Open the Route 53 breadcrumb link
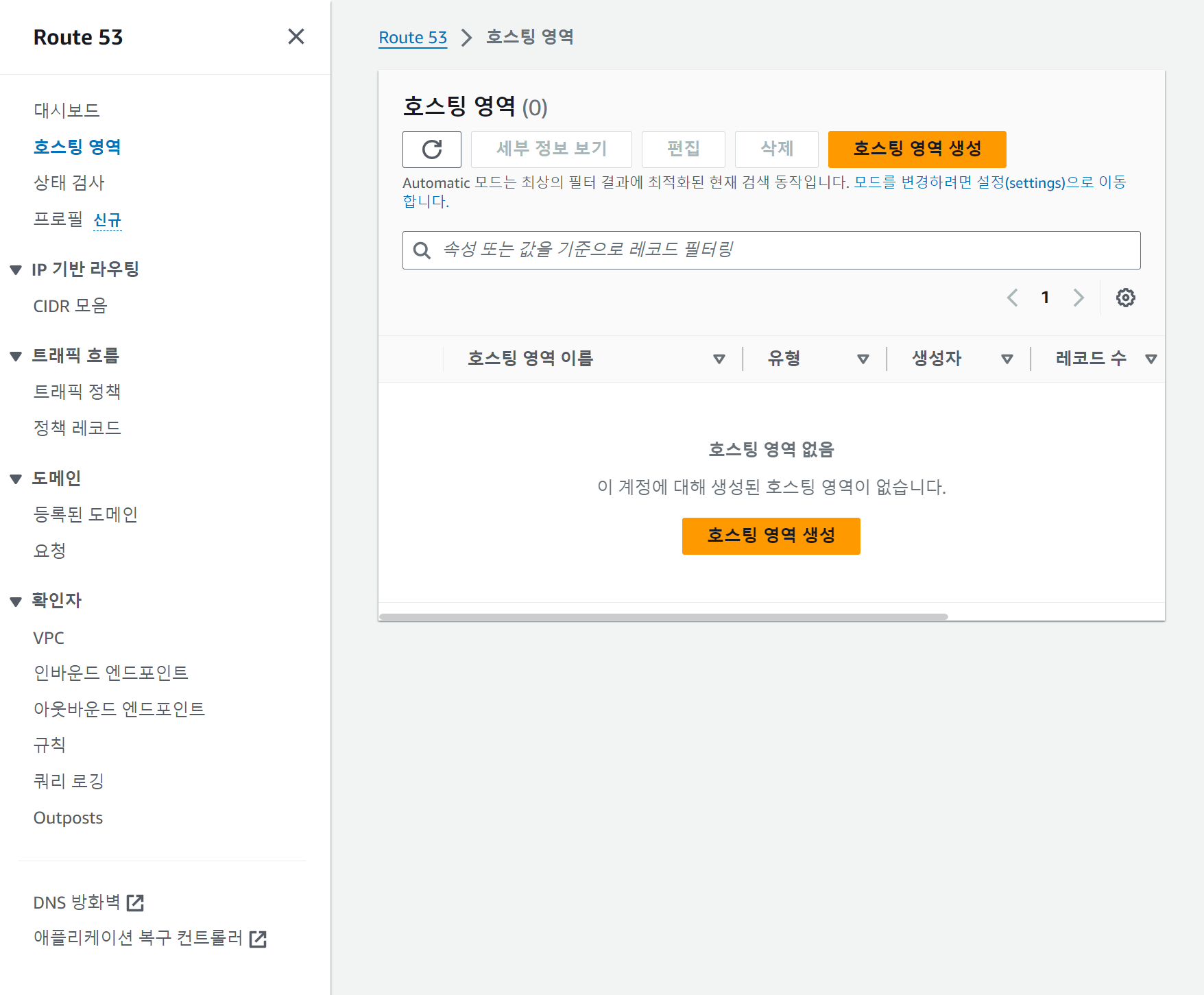Viewport: 1204px width, 995px height. 413,37
